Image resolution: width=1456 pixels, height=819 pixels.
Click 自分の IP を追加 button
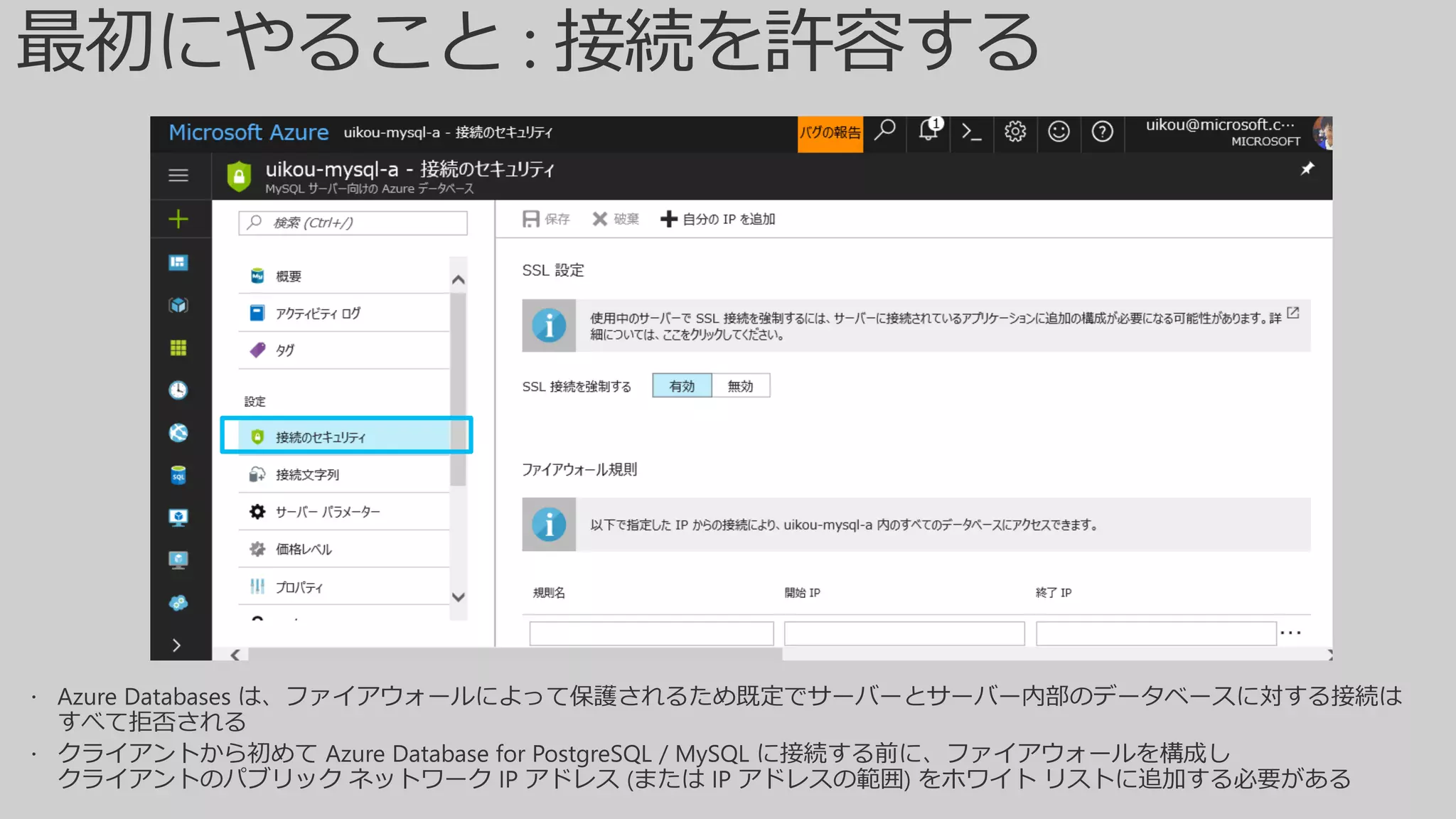click(718, 219)
